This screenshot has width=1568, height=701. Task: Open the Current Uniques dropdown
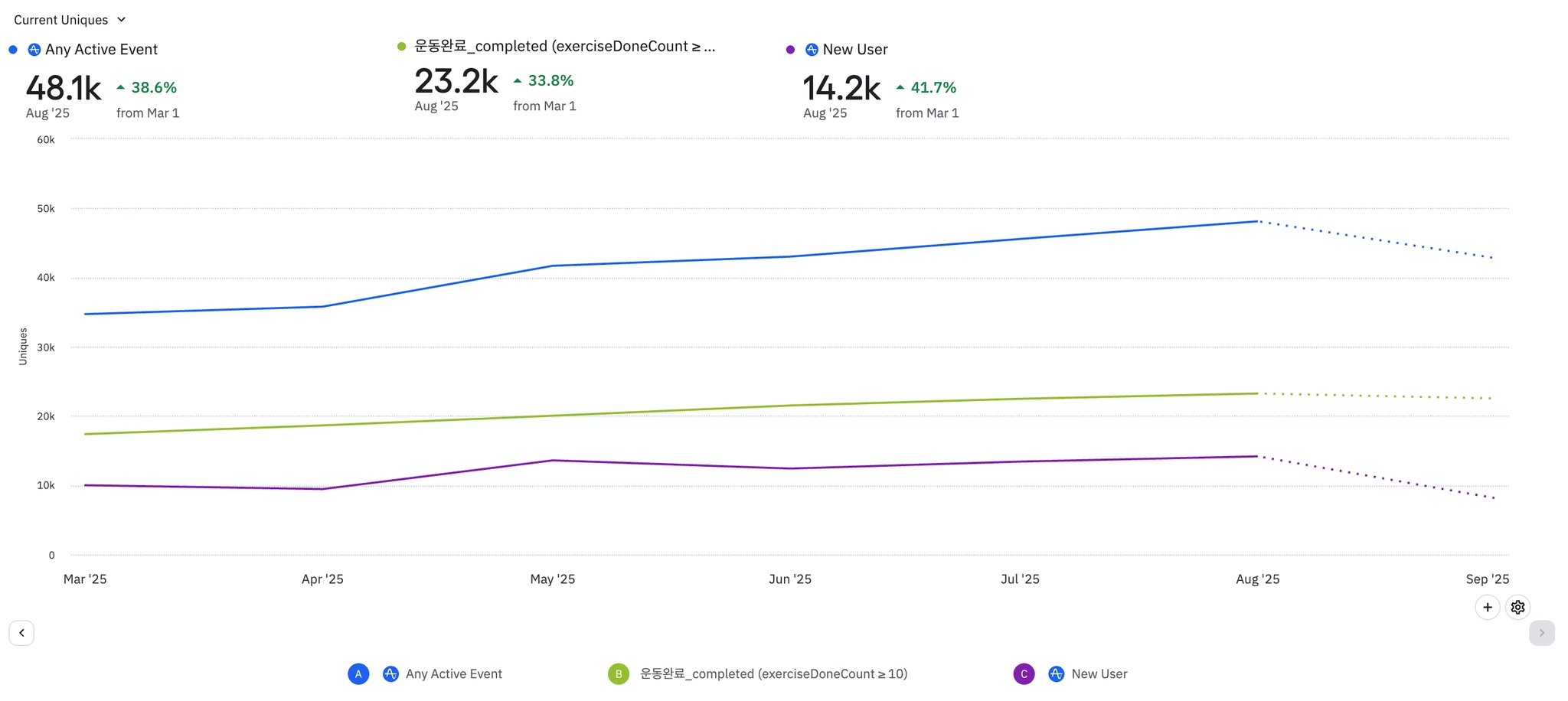pyautogui.click(x=69, y=20)
